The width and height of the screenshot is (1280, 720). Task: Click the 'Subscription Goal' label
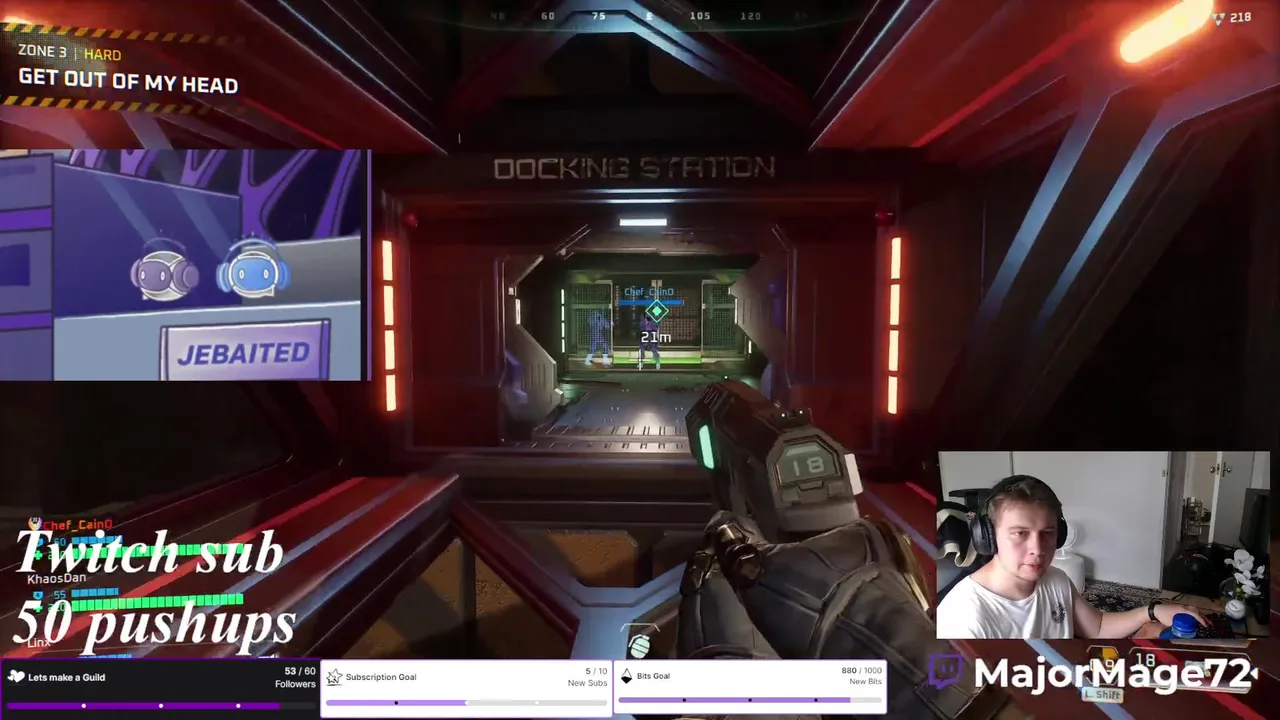point(380,677)
